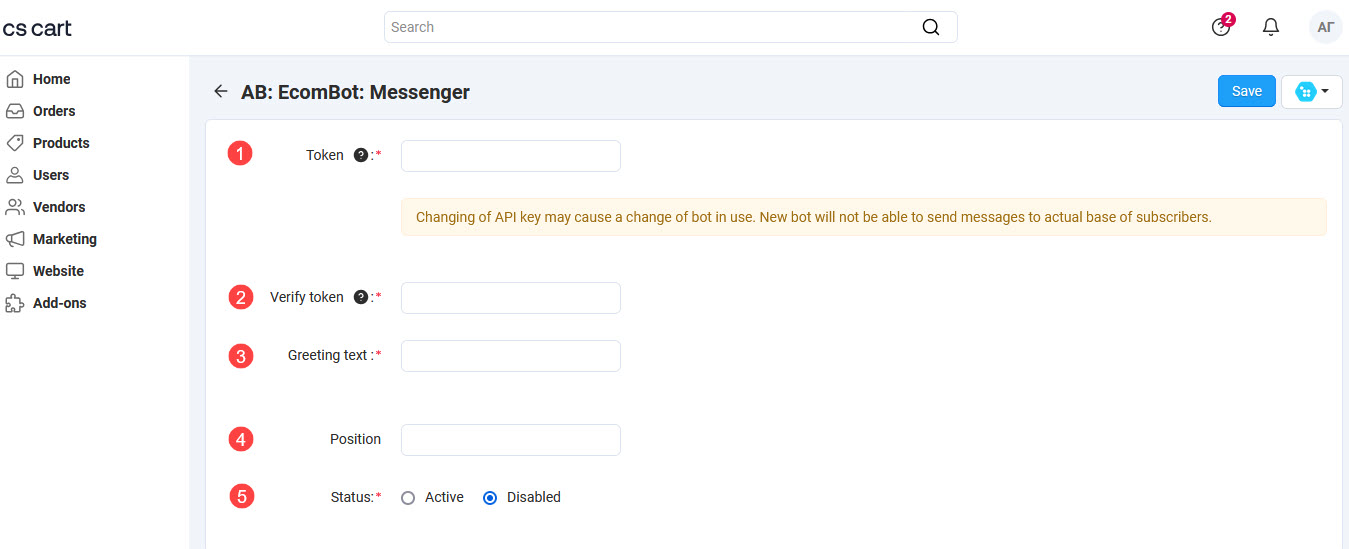Click the AB: EcomBot: Messenger page title

tap(355, 92)
